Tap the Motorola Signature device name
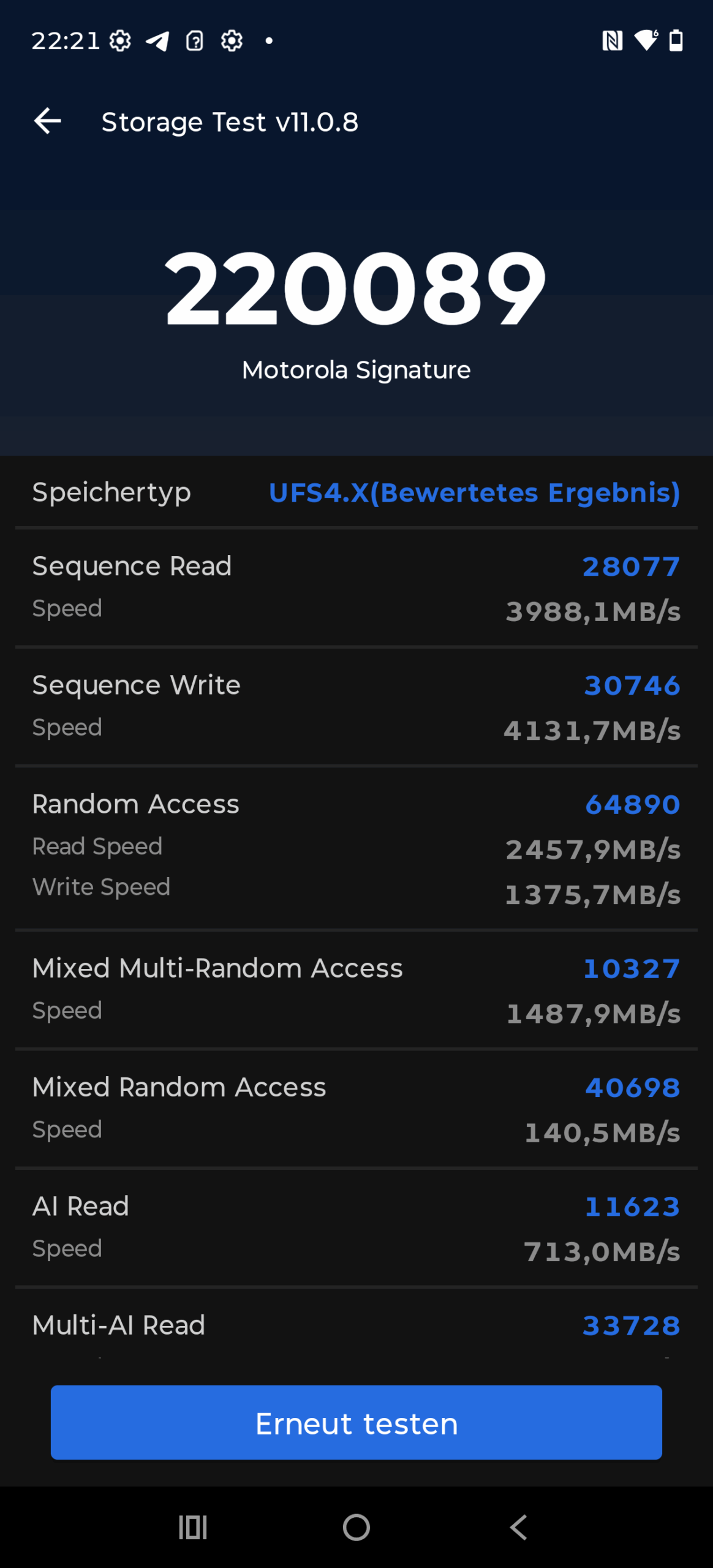Image resolution: width=713 pixels, height=1568 pixels. click(356, 370)
